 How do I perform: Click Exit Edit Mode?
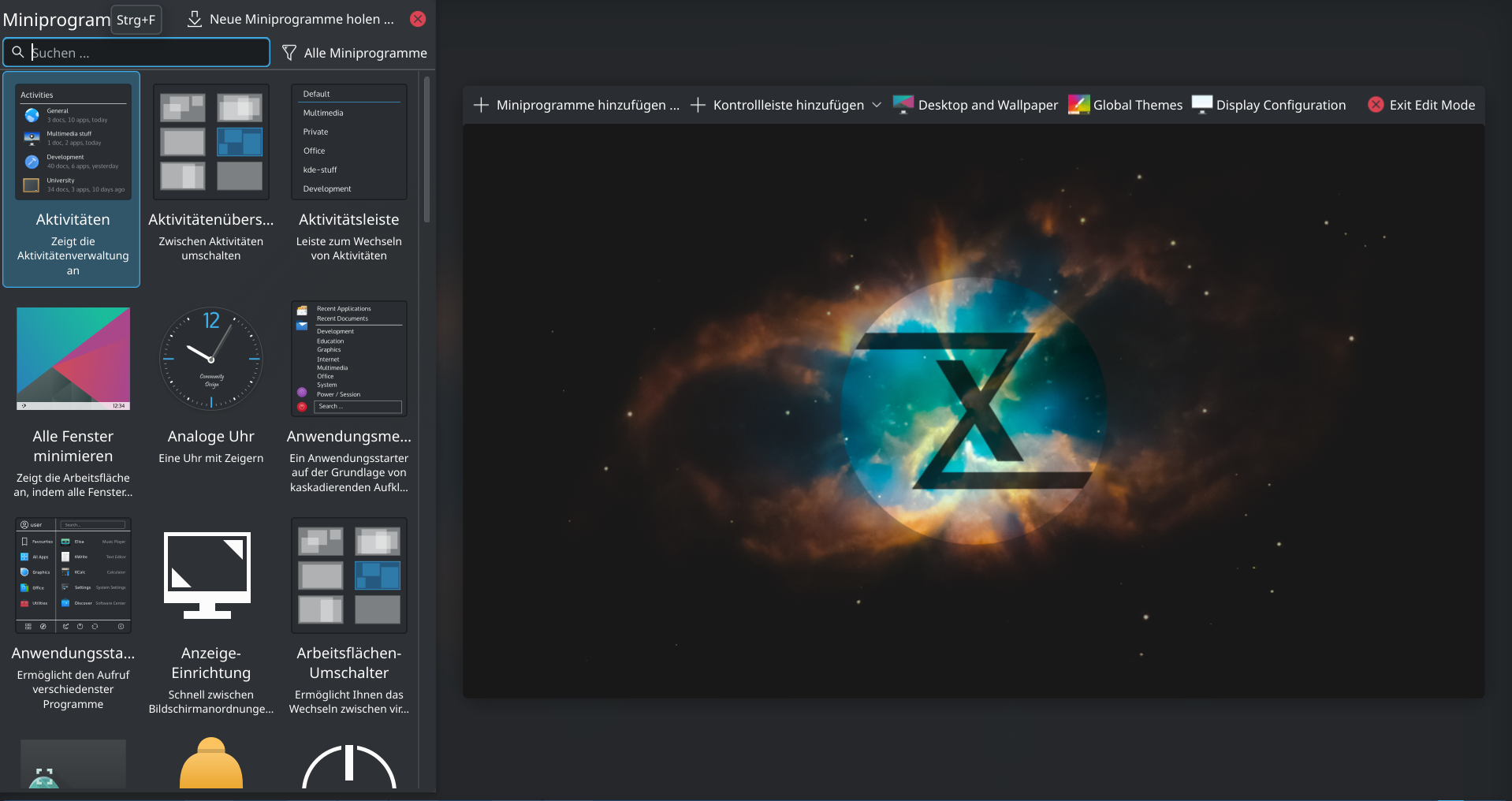click(1421, 105)
